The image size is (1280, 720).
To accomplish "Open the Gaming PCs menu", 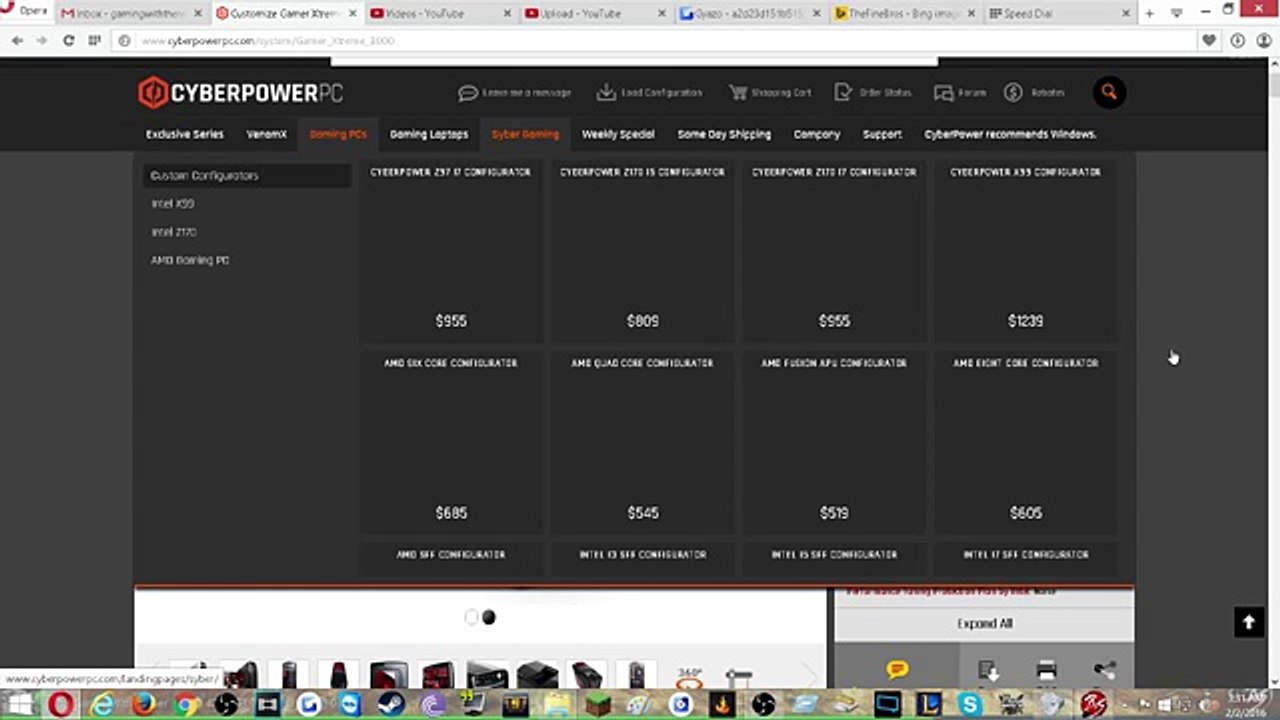I will pyautogui.click(x=338, y=134).
